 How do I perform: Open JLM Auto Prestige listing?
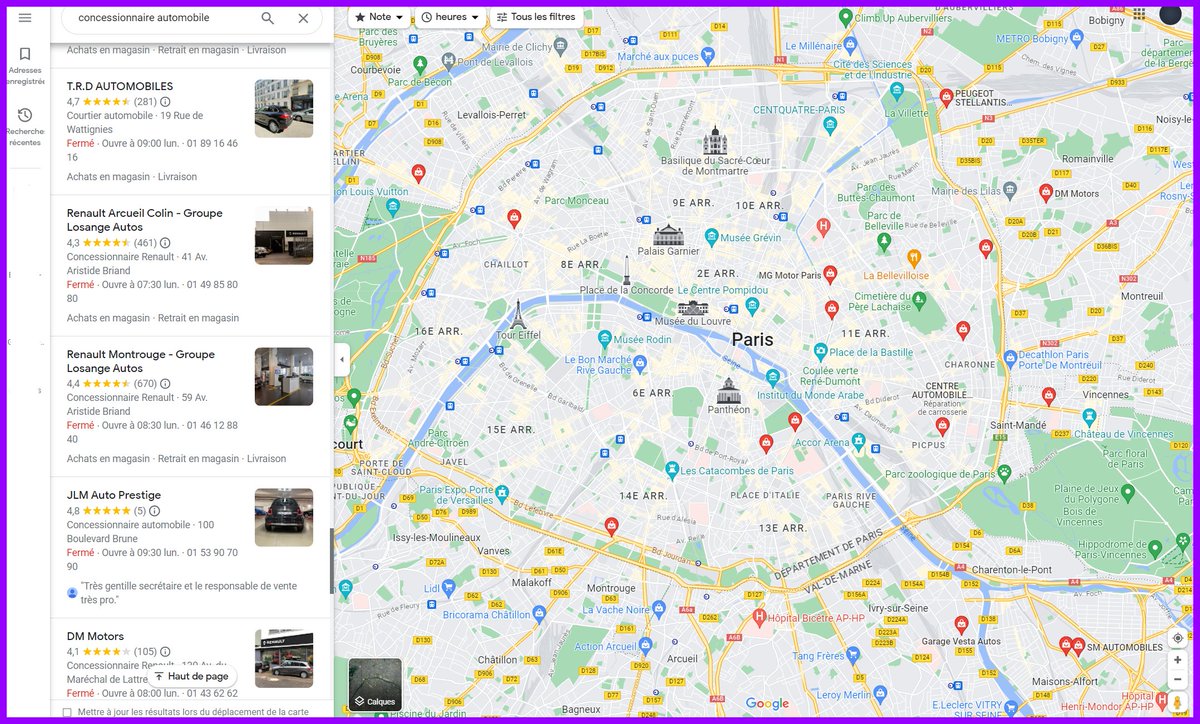point(114,495)
